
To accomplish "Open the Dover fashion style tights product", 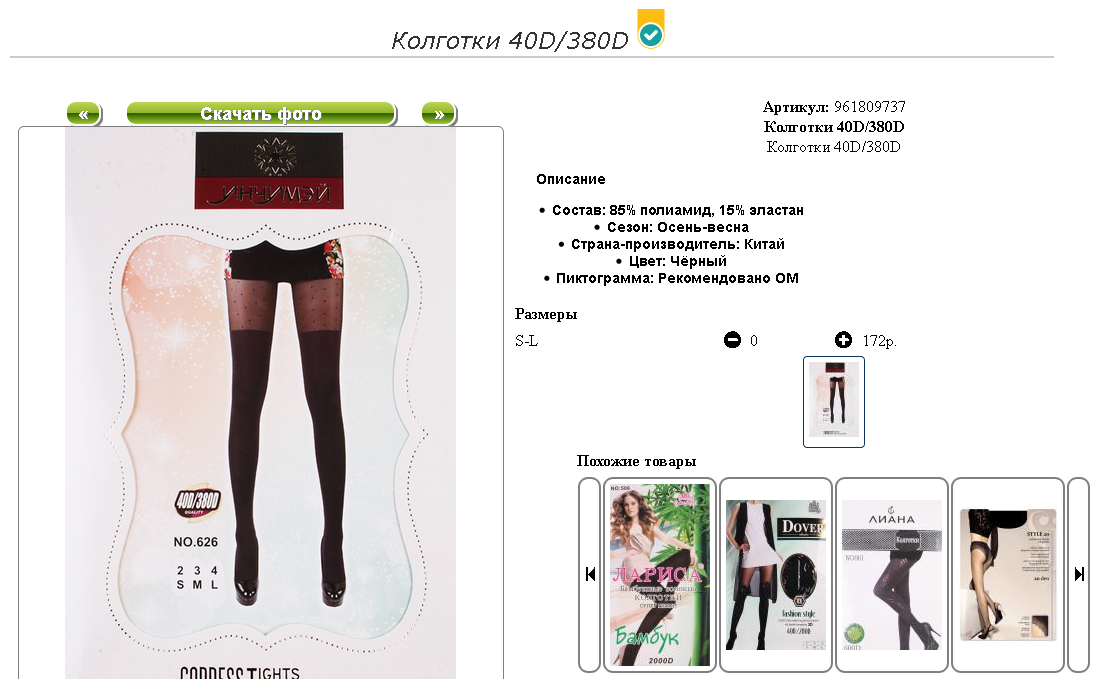I will (776, 575).
